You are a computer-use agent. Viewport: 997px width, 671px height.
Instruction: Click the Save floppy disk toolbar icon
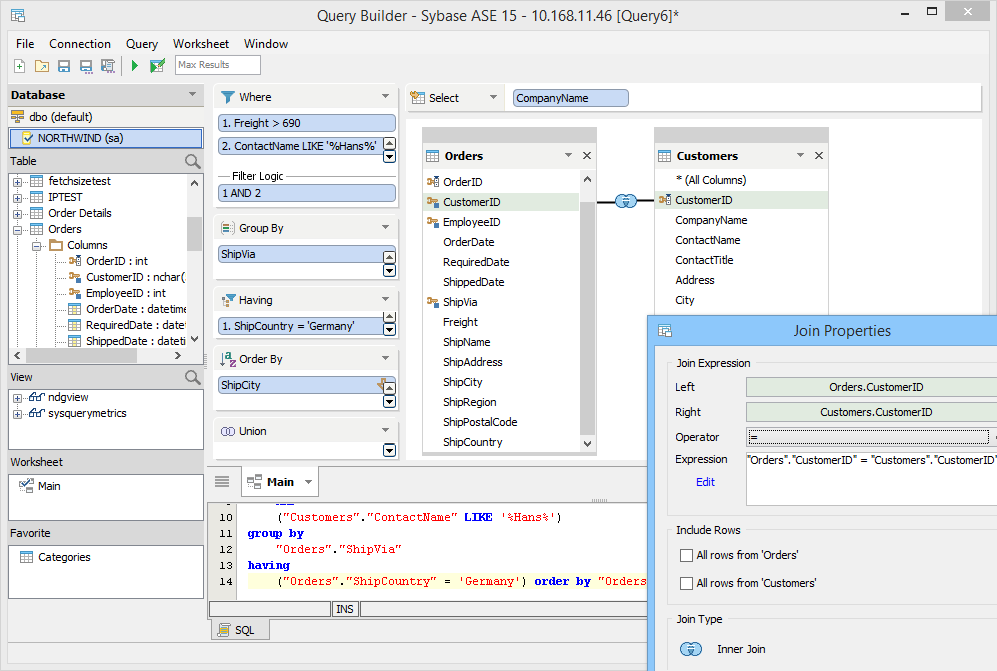(x=64, y=66)
